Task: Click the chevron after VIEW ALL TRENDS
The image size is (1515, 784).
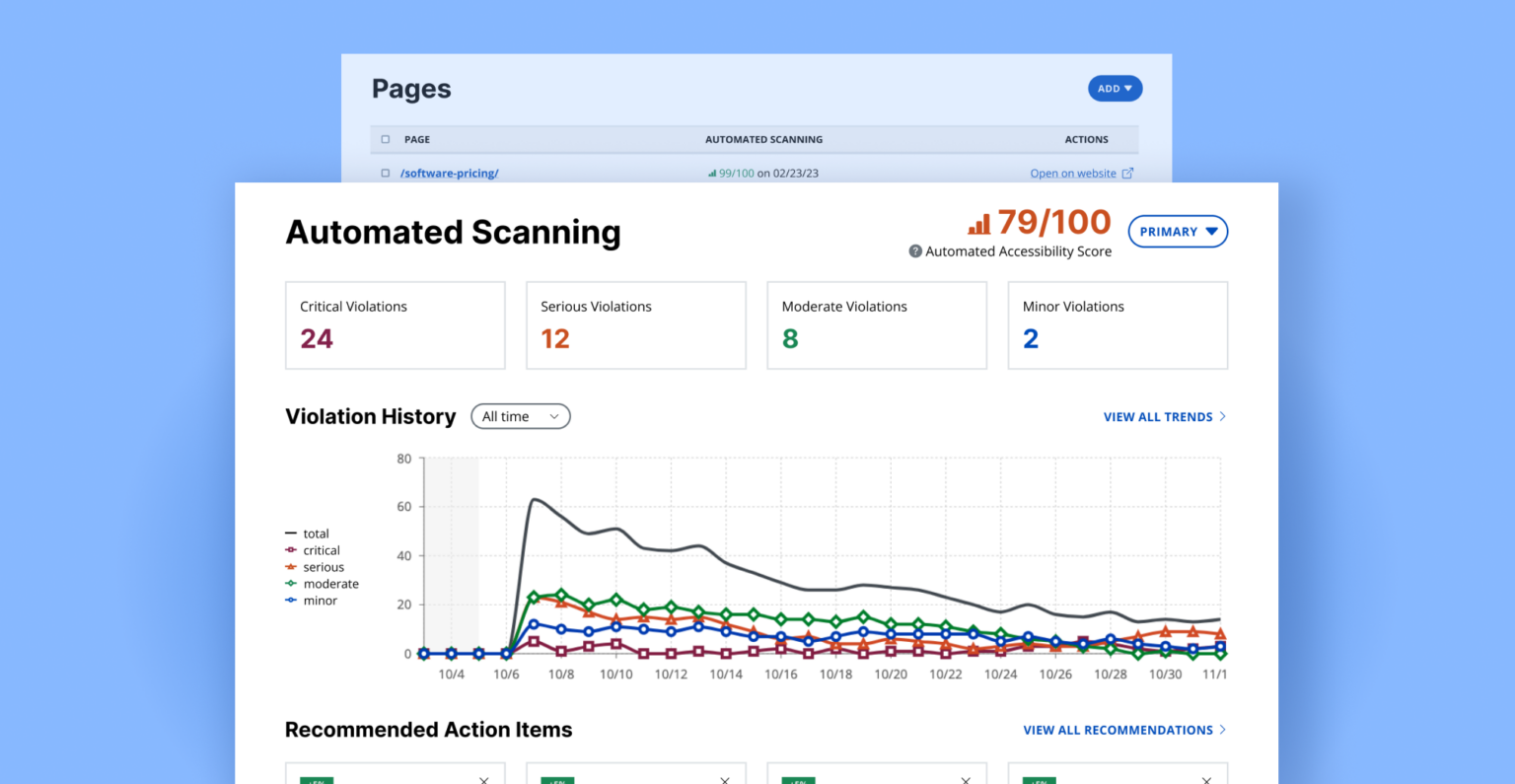Action: pos(1223,416)
